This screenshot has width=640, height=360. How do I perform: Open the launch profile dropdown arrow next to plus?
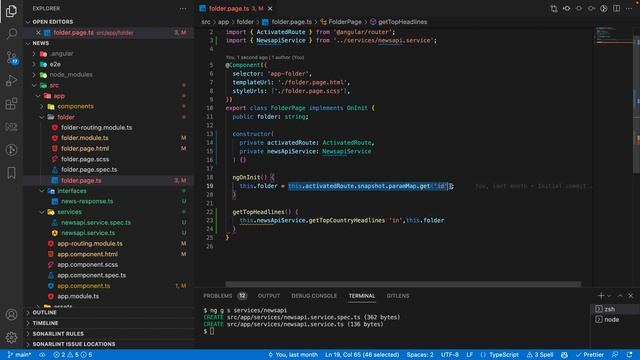(609, 296)
